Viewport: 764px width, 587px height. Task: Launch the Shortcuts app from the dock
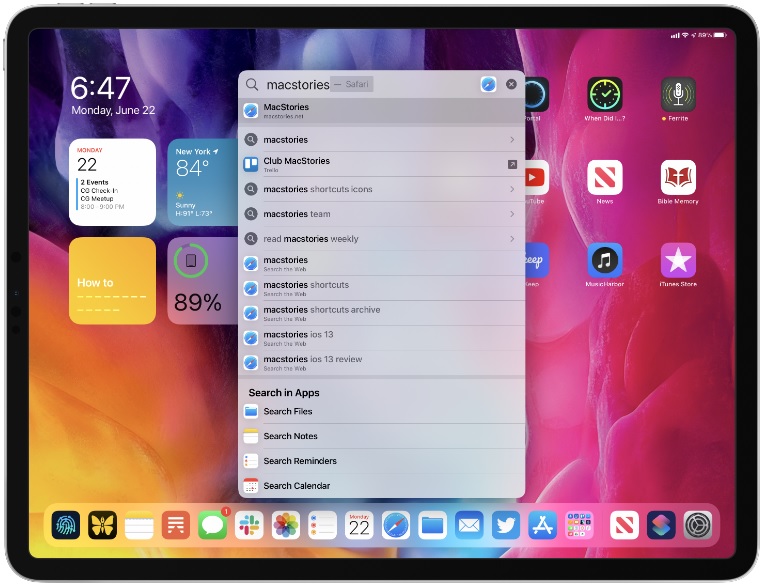pos(661,525)
